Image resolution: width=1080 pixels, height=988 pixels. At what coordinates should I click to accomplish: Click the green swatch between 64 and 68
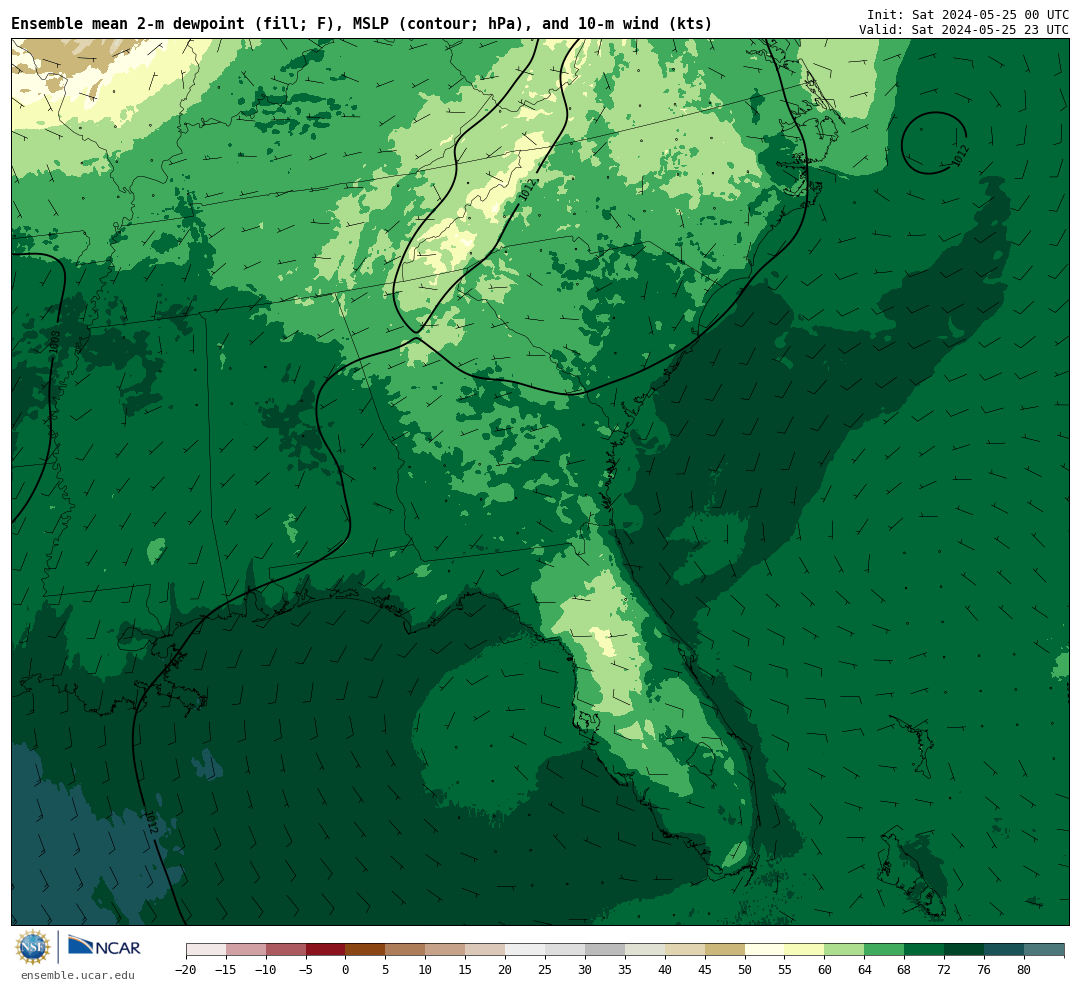pos(884,950)
